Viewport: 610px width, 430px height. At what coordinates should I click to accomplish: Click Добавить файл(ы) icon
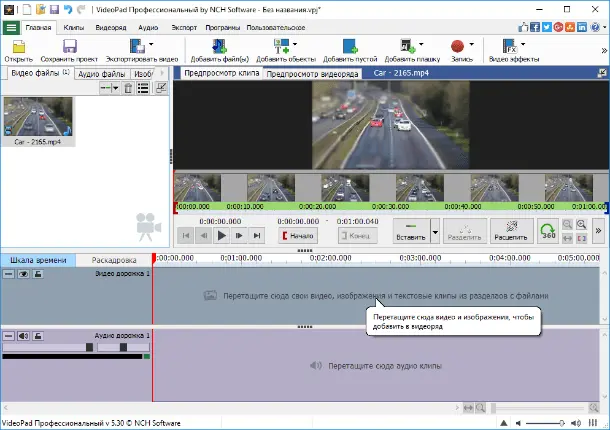[219, 46]
